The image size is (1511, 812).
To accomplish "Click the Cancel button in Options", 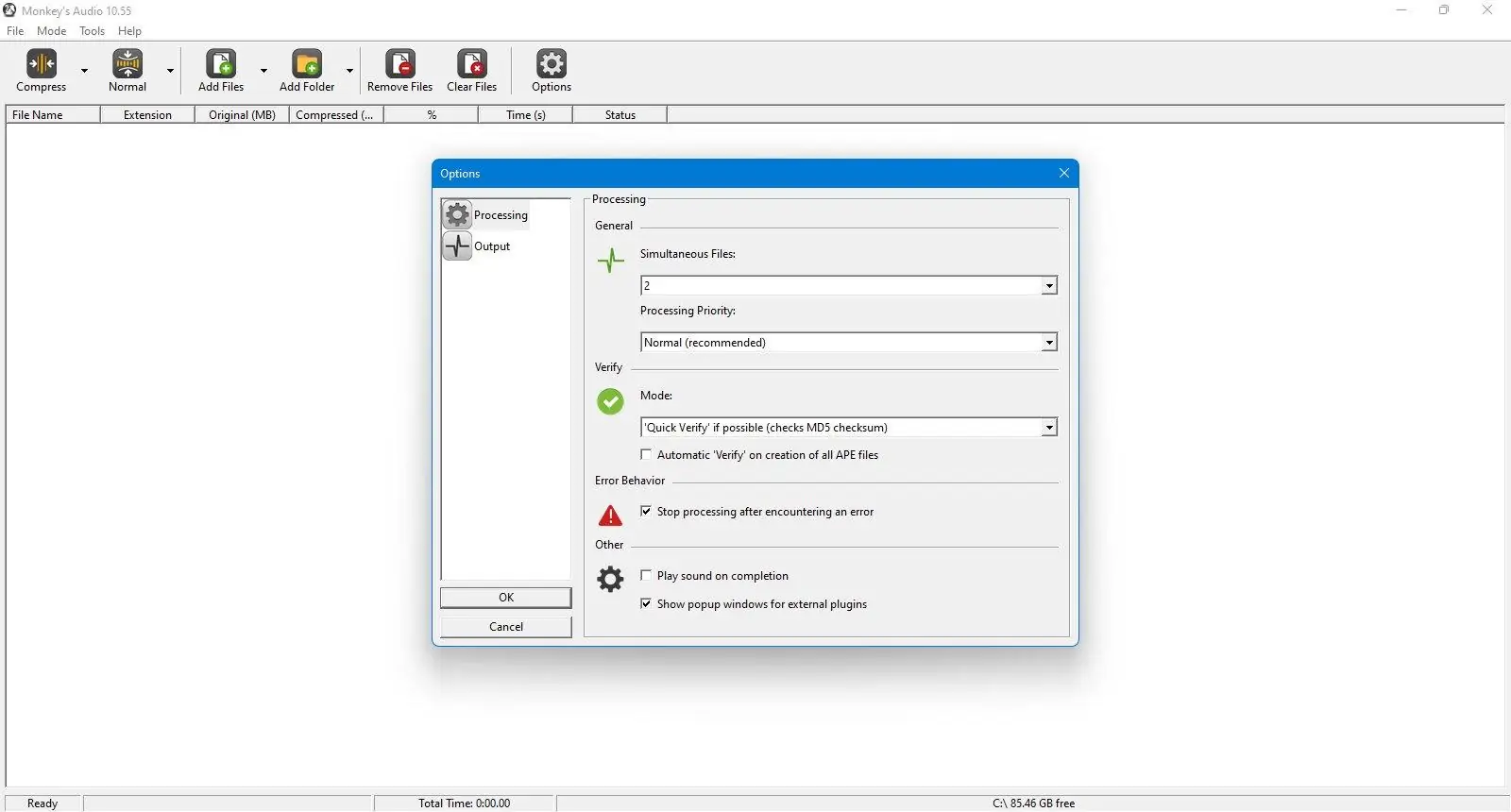I will (x=506, y=627).
